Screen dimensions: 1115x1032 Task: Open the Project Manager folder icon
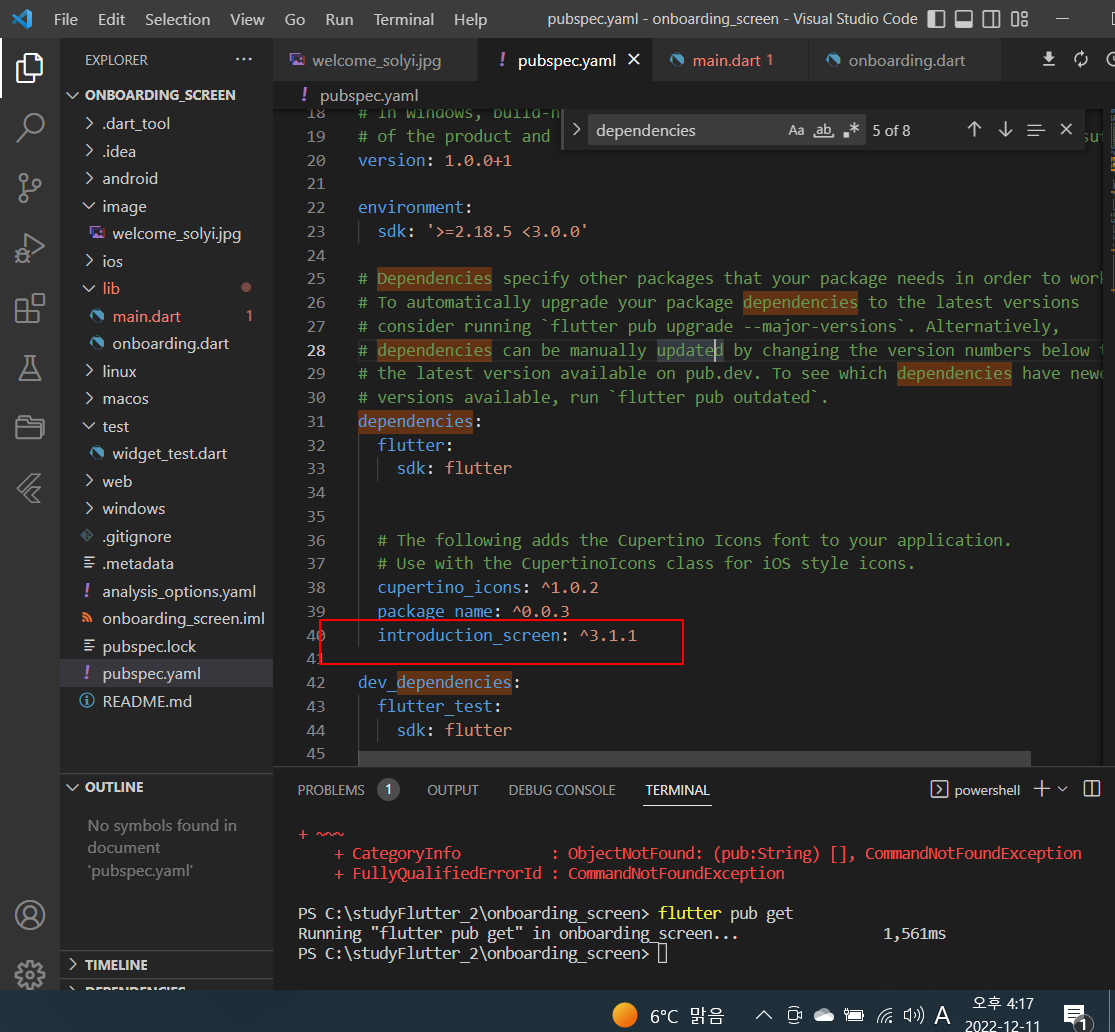click(29, 427)
